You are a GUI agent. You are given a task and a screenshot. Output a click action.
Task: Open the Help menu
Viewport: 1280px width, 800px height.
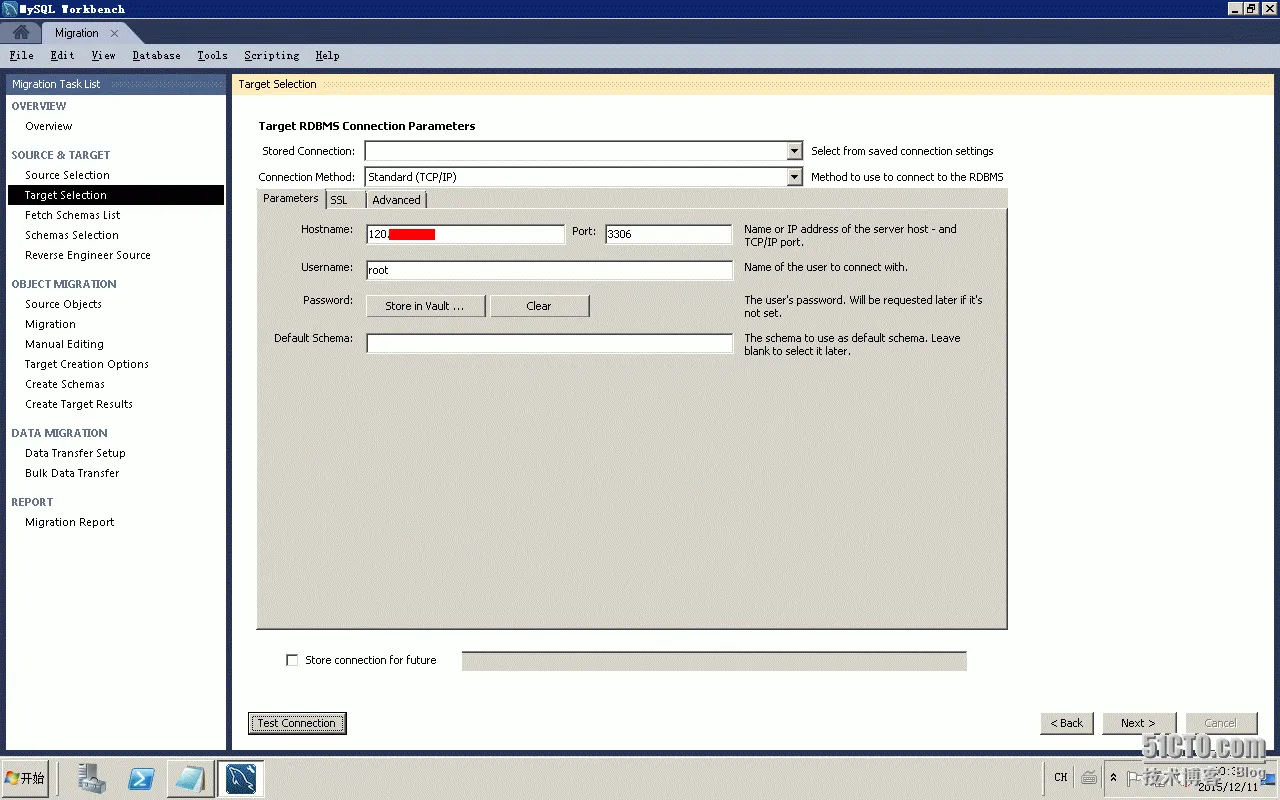click(x=327, y=56)
